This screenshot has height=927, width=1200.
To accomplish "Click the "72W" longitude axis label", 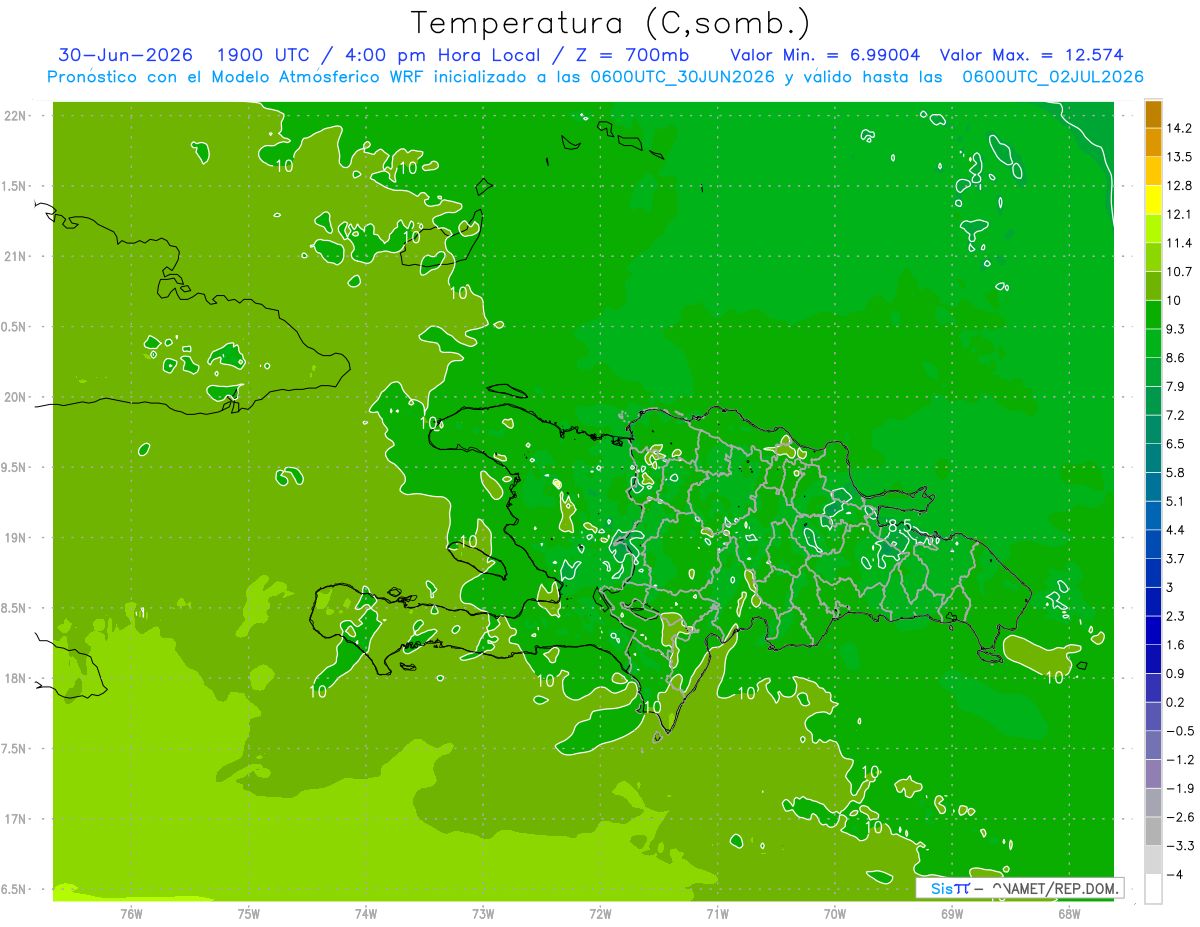I will [600, 914].
